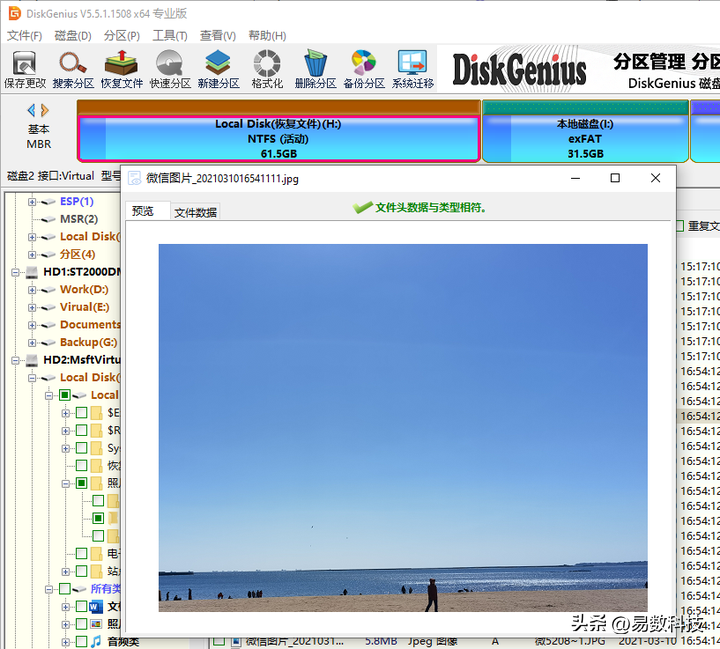Expand the 分区(4) partition node
The image size is (720, 649).
click(32, 254)
